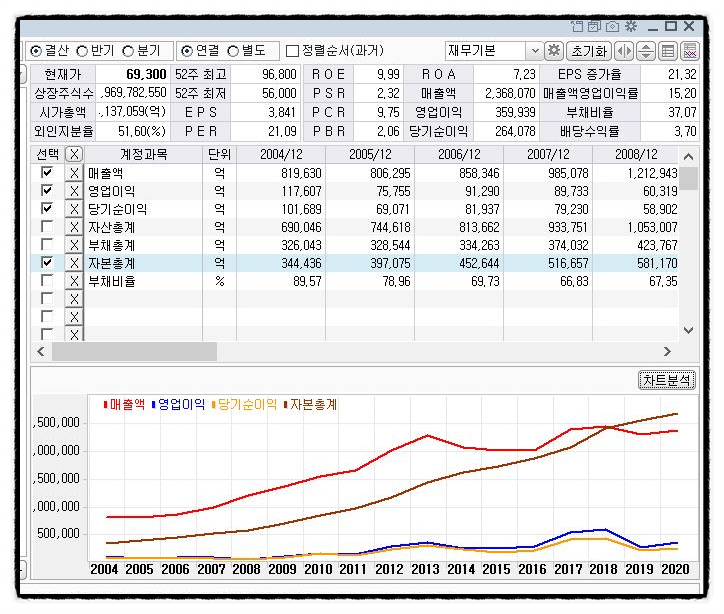Click the 초기화 reset button
The height and width of the screenshot is (614, 724).
(589, 51)
